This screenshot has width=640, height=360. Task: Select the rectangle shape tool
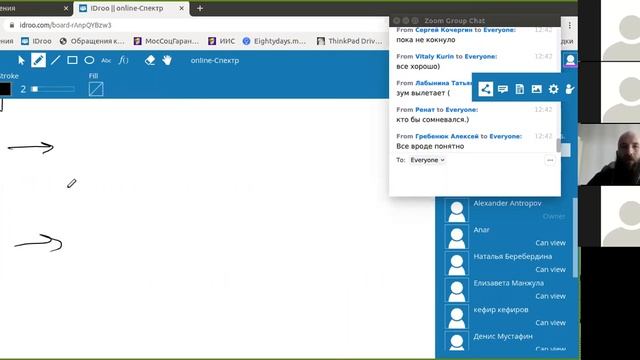click(72, 60)
